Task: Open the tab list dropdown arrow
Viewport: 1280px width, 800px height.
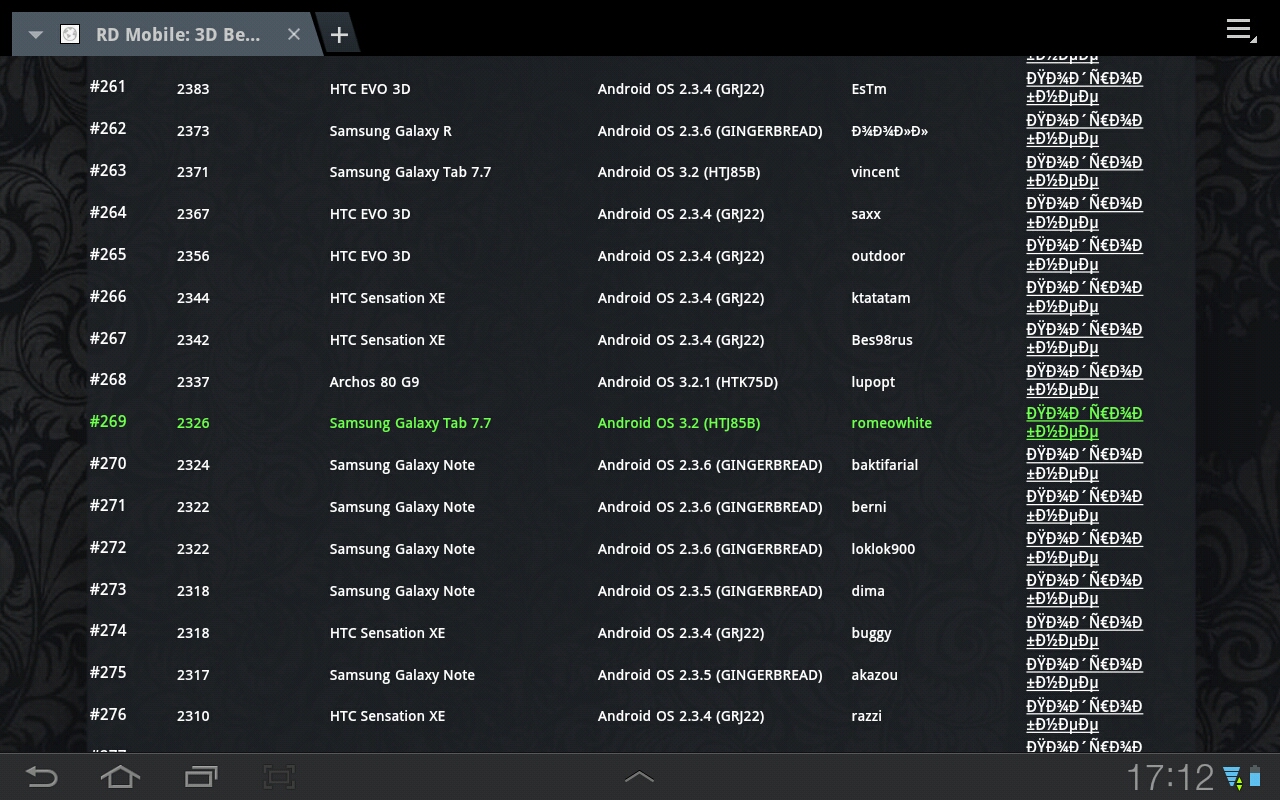Action: pyautogui.click(x=36, y=35)
